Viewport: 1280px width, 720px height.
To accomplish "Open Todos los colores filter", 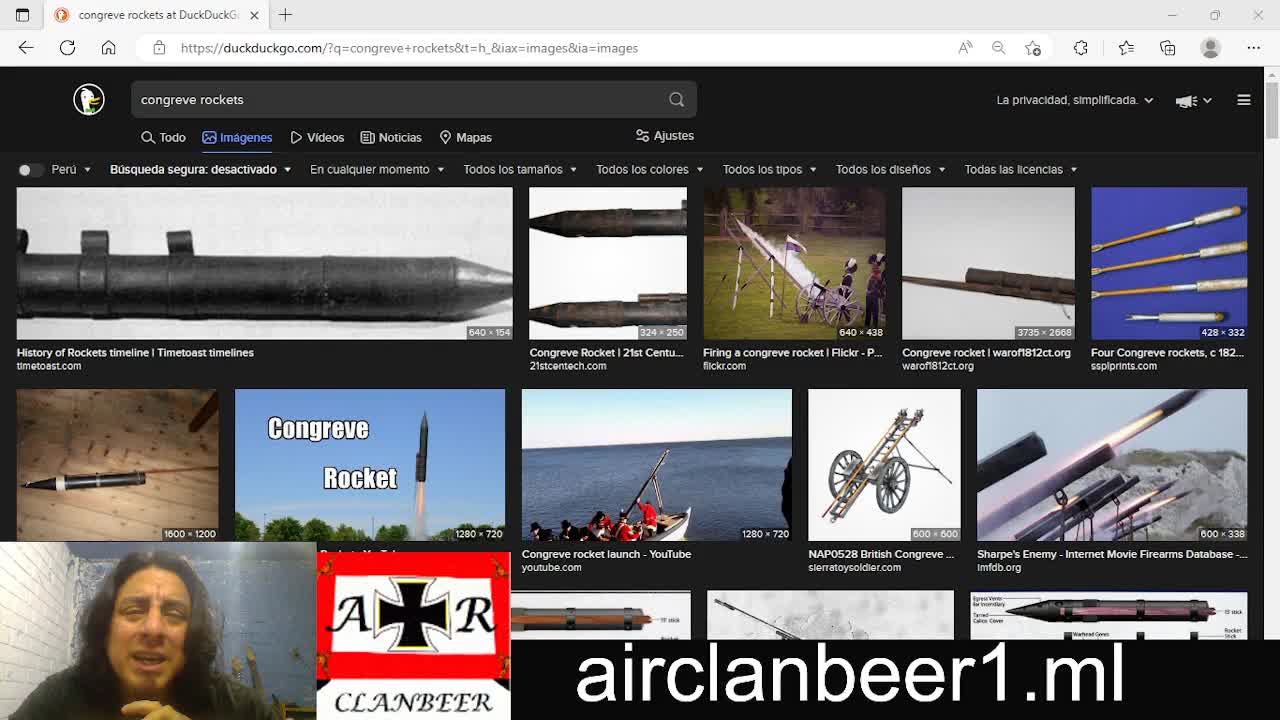I will tap(650, 170).
